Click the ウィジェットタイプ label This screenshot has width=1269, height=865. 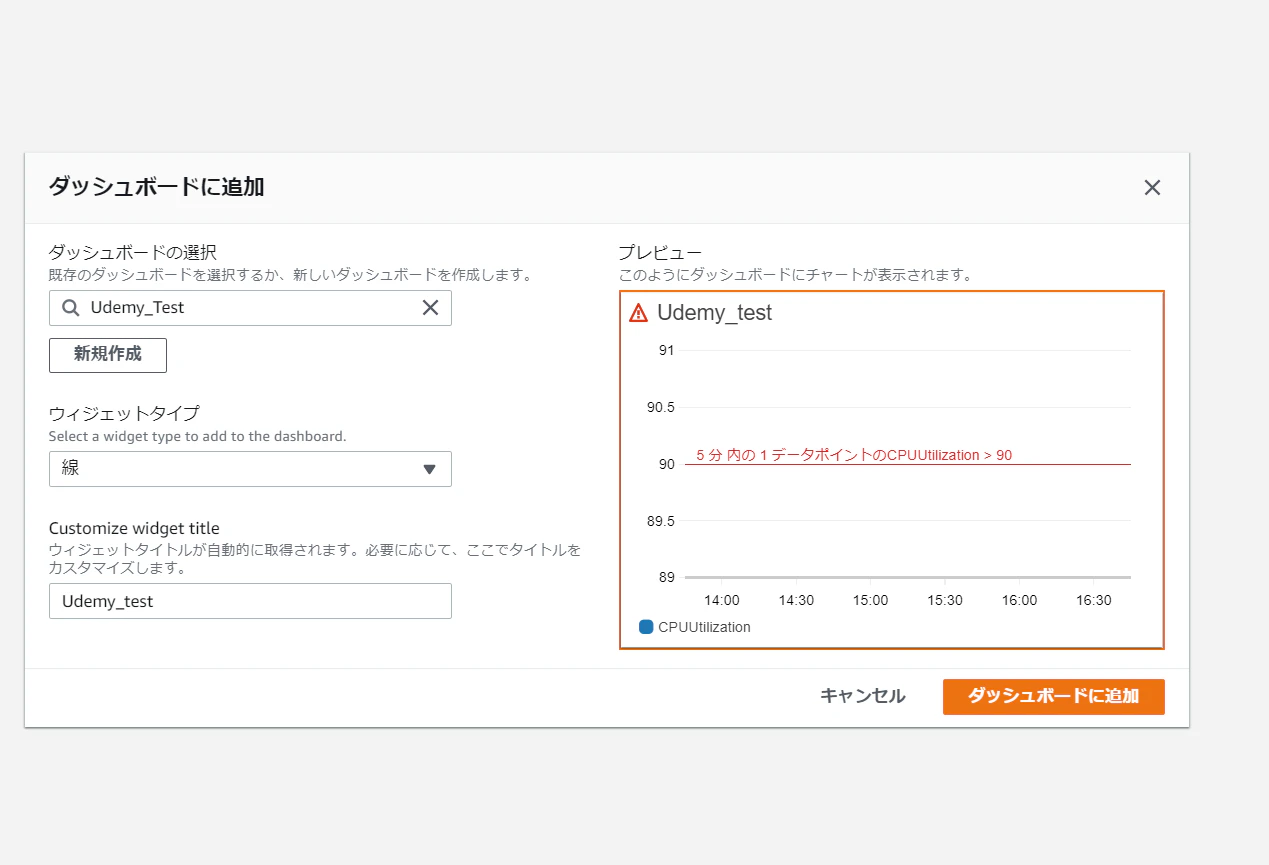click(x=124, y=413)
